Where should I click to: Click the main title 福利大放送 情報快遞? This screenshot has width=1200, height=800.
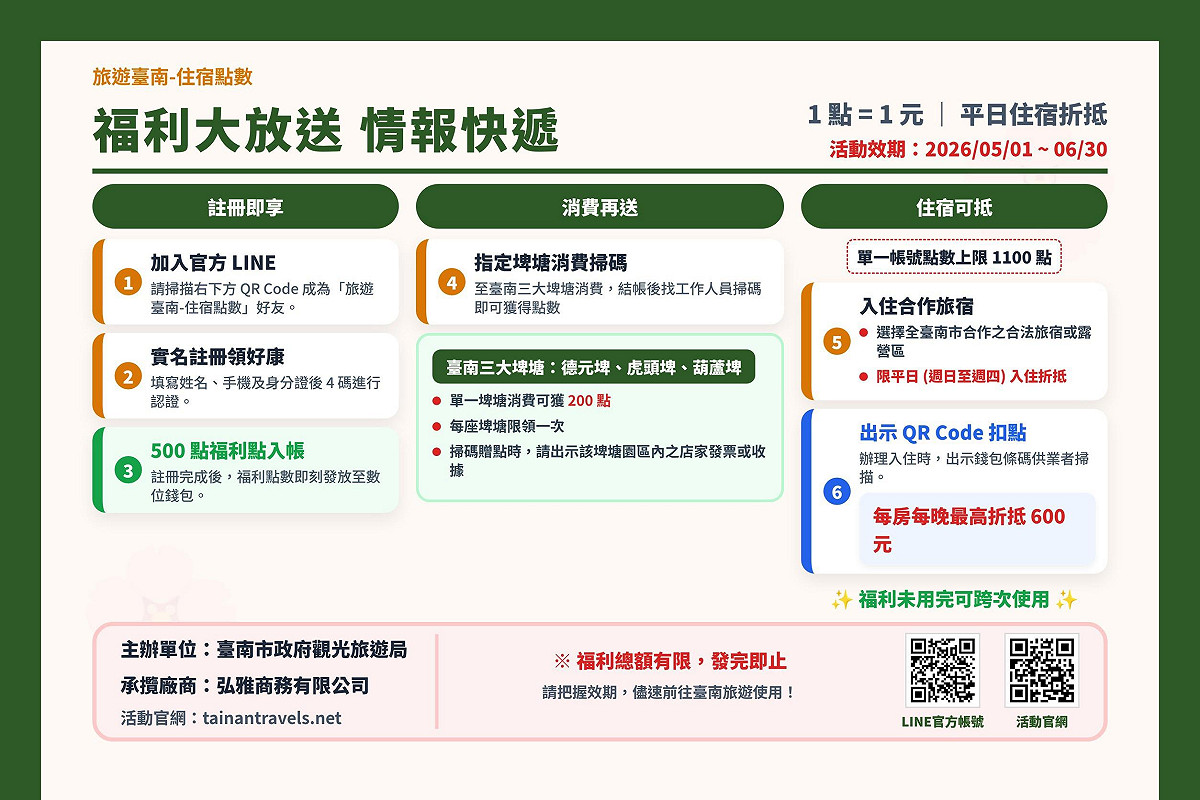[326, 130]
